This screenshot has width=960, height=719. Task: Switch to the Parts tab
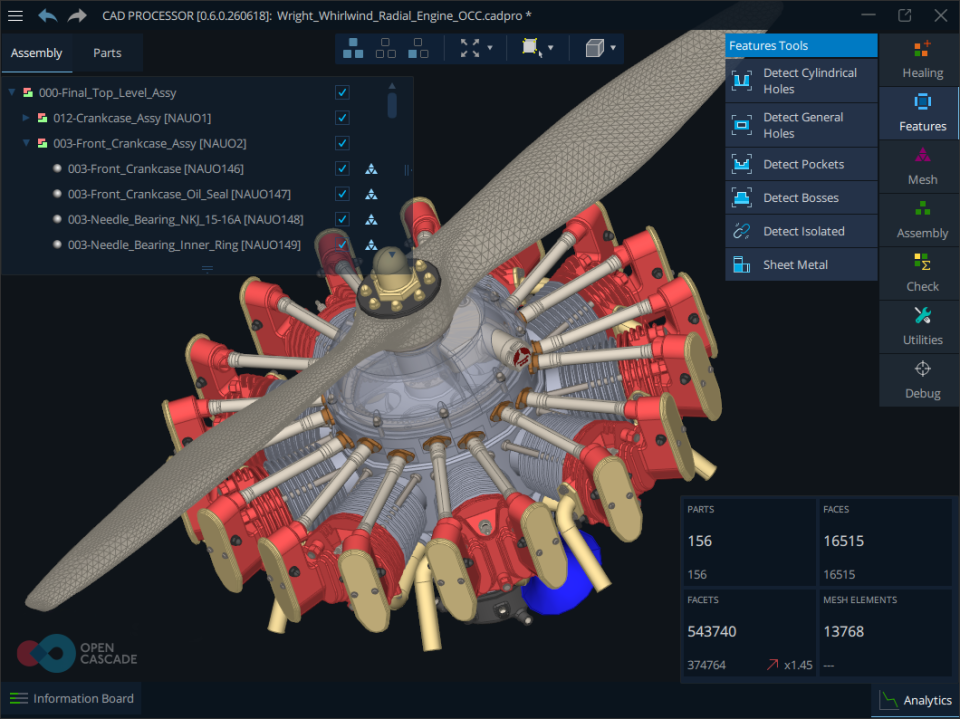pos(107,52)
